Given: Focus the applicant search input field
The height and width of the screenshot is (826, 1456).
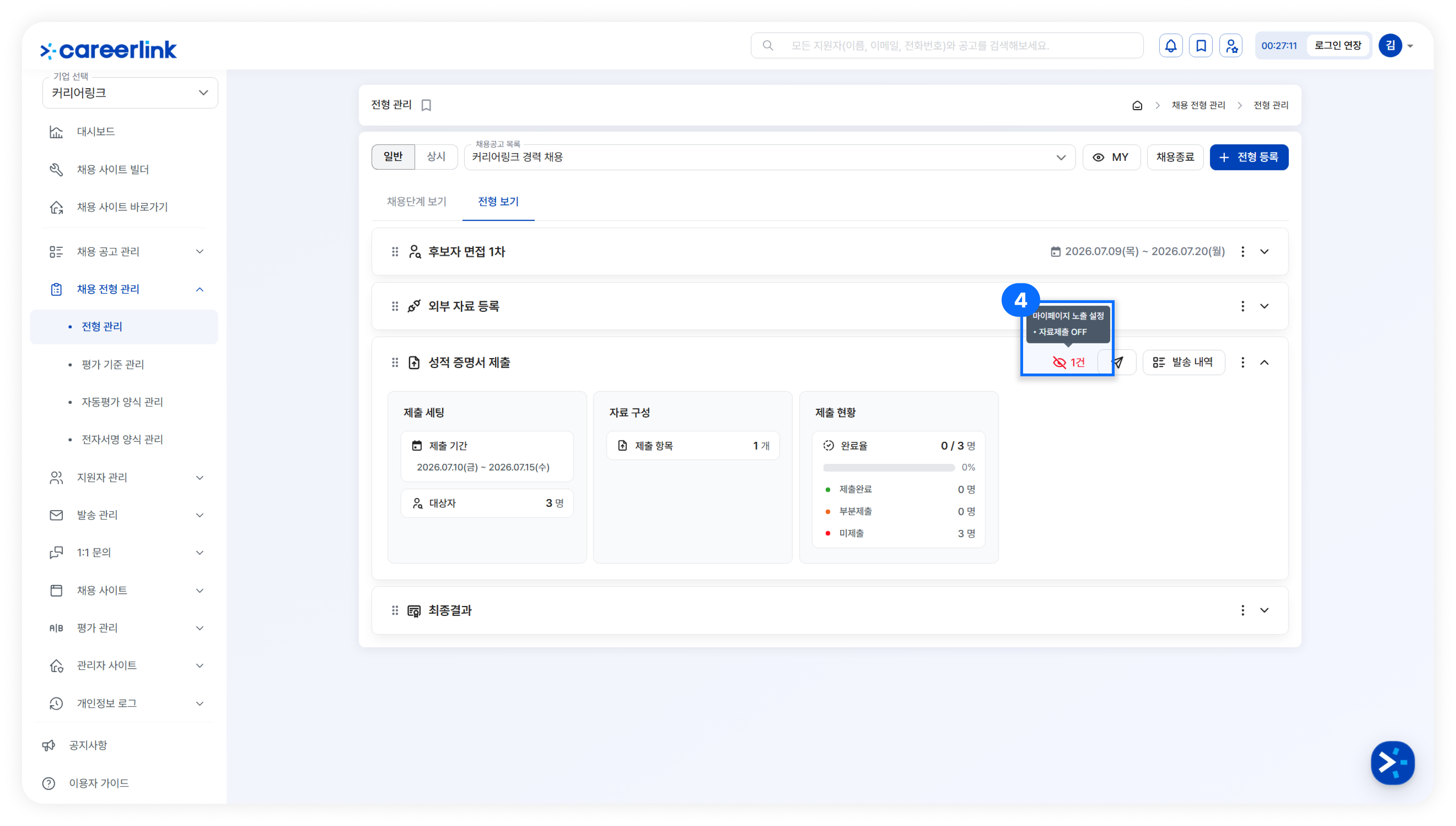Looking at the screenshot, I should pyautogui.click(x=947, y=46).
